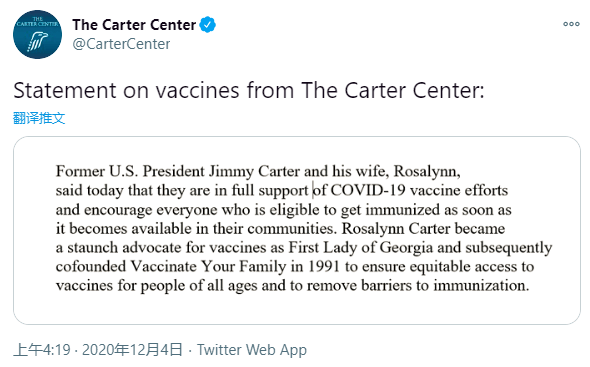Click the blank bottom area of the image card
590x367 pixels.
[x=297, y=309]
